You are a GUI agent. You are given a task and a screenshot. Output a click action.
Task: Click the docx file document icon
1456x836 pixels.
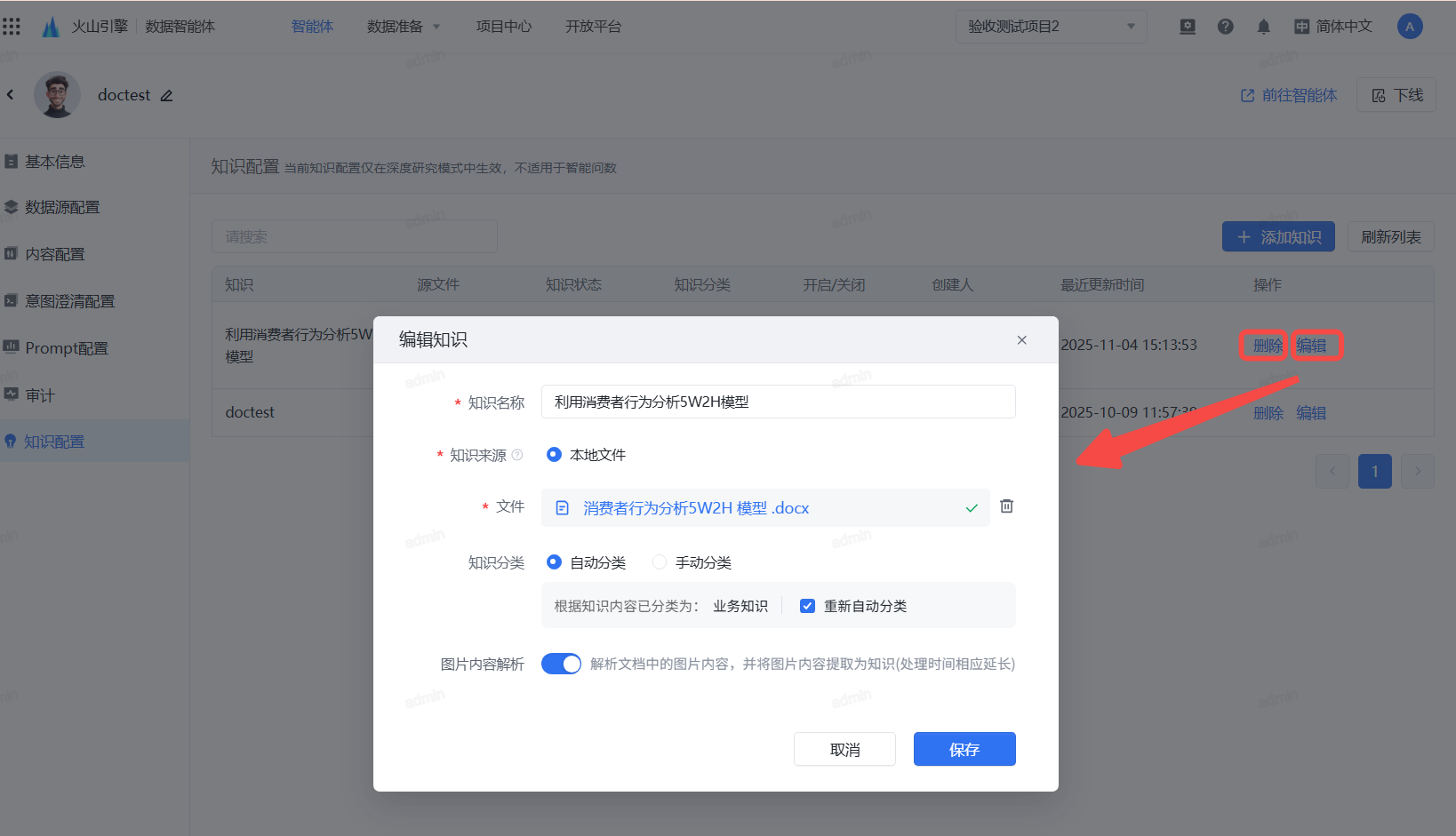[562, 508]
